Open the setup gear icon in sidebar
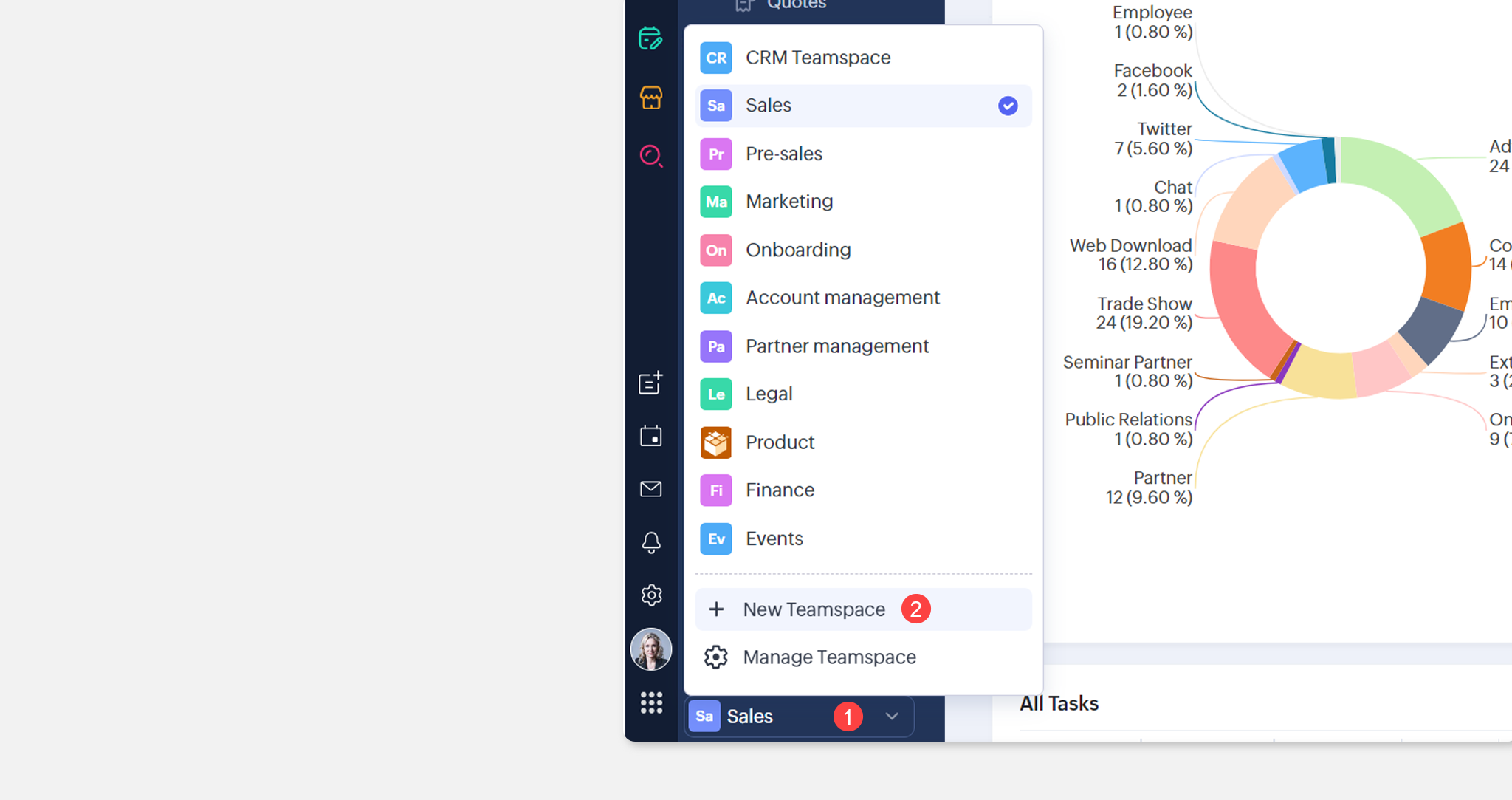This screenshot has width=1512, height=800. (650, 595)
